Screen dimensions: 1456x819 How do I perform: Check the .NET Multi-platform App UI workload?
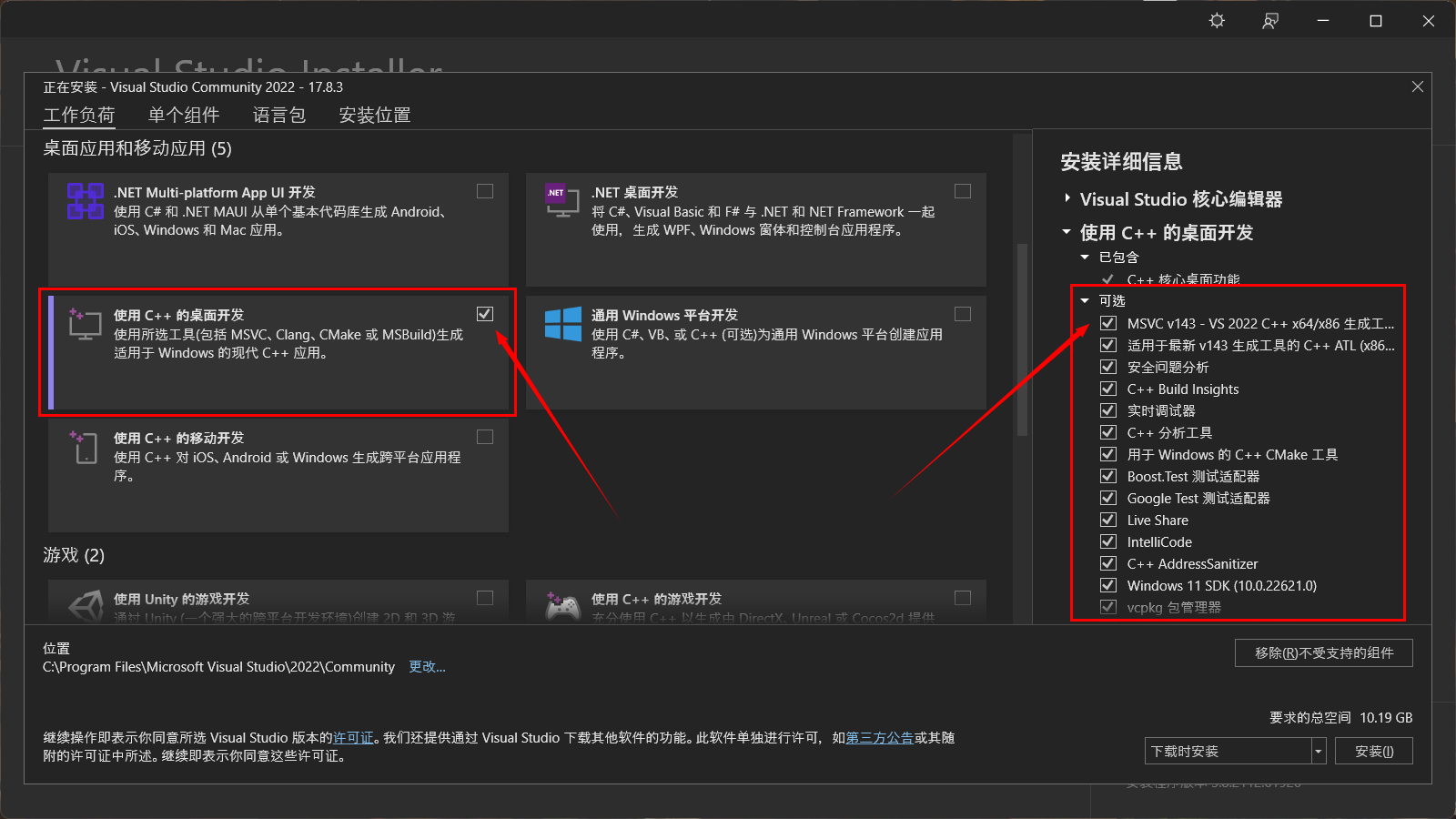click(x=485, y=191)
